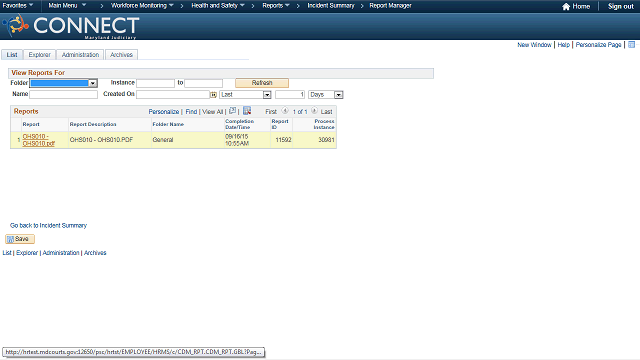Sort by Process Instance column header
Image resolution: width=640 pixels, height=360 pixels.
[324, 124]
